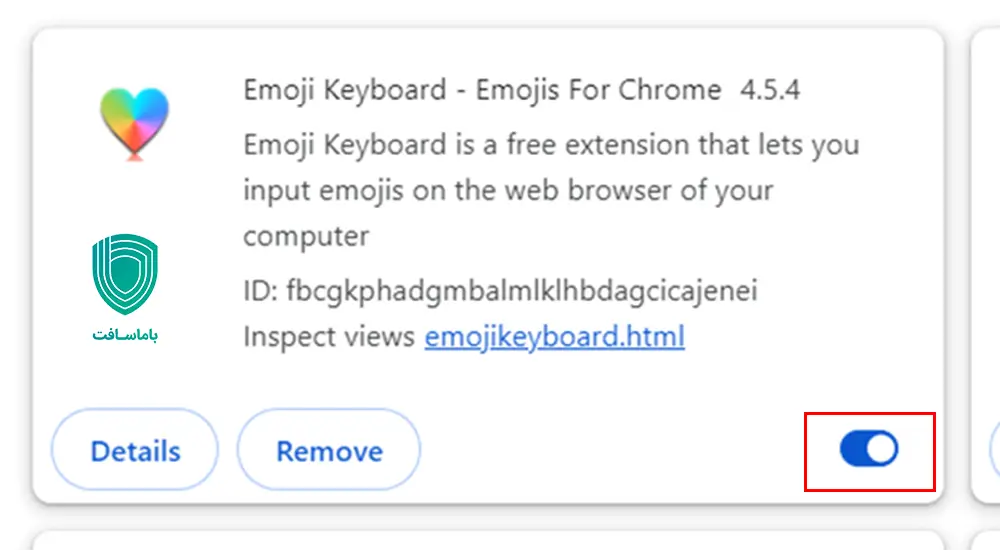The image size is (1000, 550).
Task: Click the 'Inspect views' label
Action: click(x=329, y=337)
